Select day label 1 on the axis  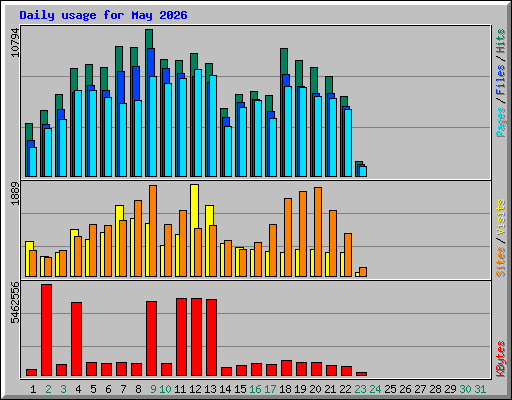pos(33,389)
